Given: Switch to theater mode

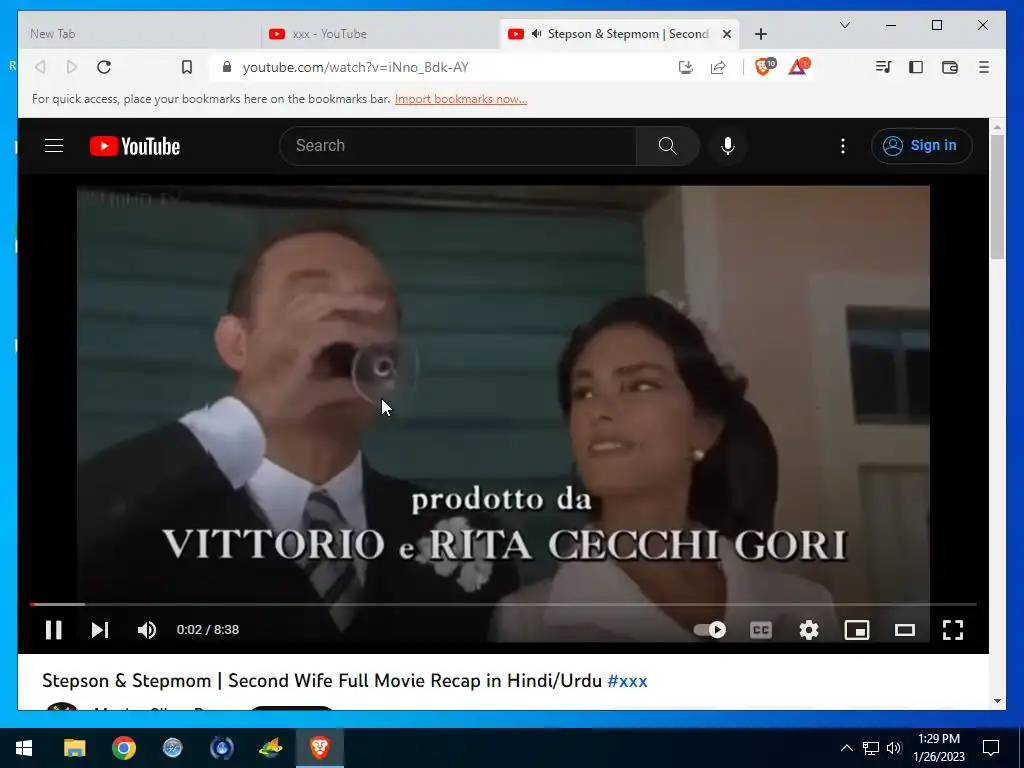Looking at the screenshot, I should (904, 630).
